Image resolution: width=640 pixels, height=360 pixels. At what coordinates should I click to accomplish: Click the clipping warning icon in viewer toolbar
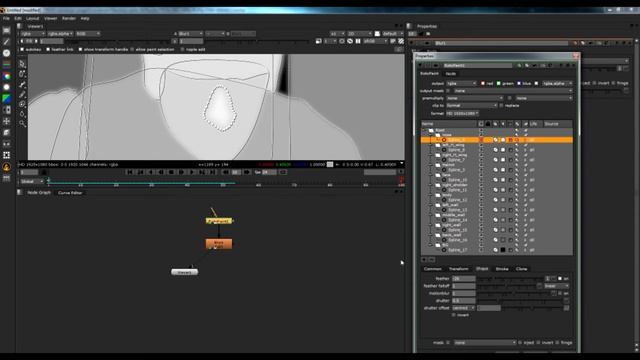coord(401,41)
